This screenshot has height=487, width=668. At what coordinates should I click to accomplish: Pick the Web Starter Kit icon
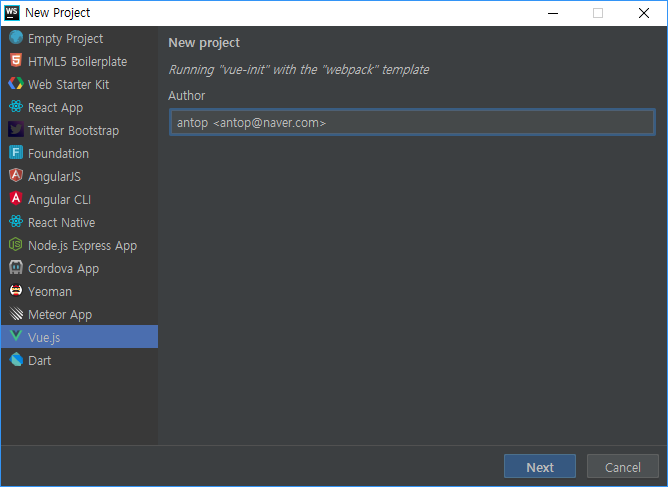coord(16,84)
